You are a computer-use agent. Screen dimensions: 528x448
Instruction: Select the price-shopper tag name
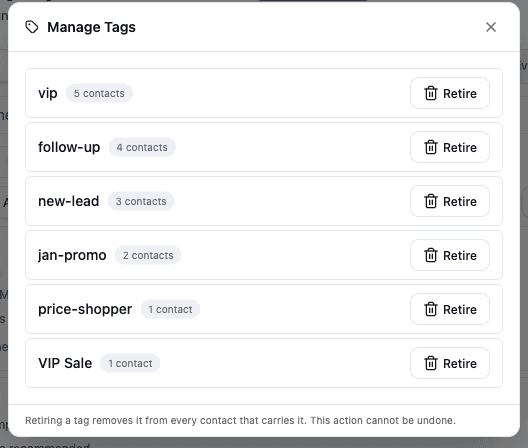pos(85,309)
